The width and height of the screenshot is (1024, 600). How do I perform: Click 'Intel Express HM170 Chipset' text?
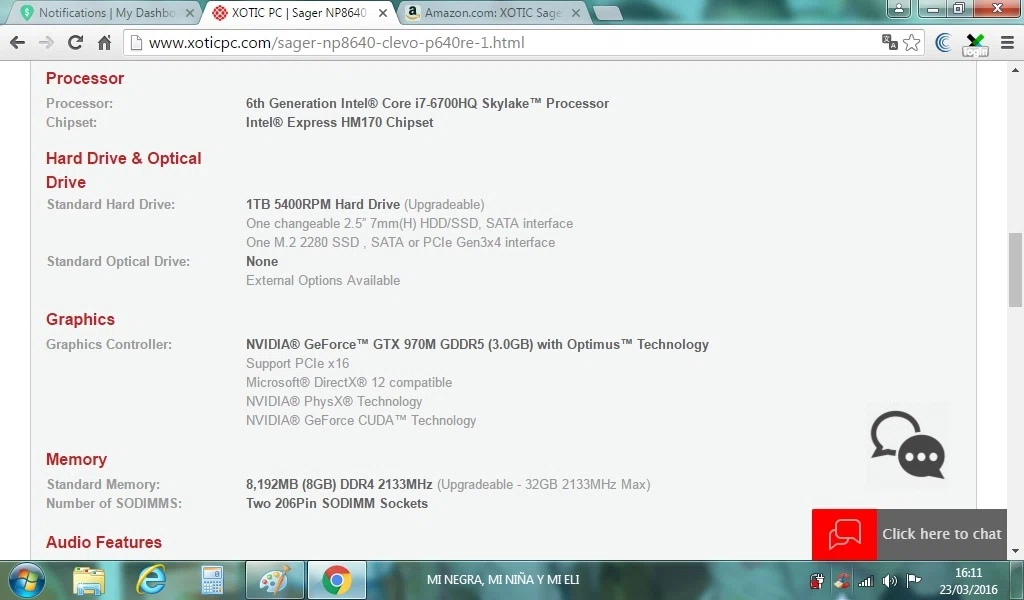coord(340,122)
